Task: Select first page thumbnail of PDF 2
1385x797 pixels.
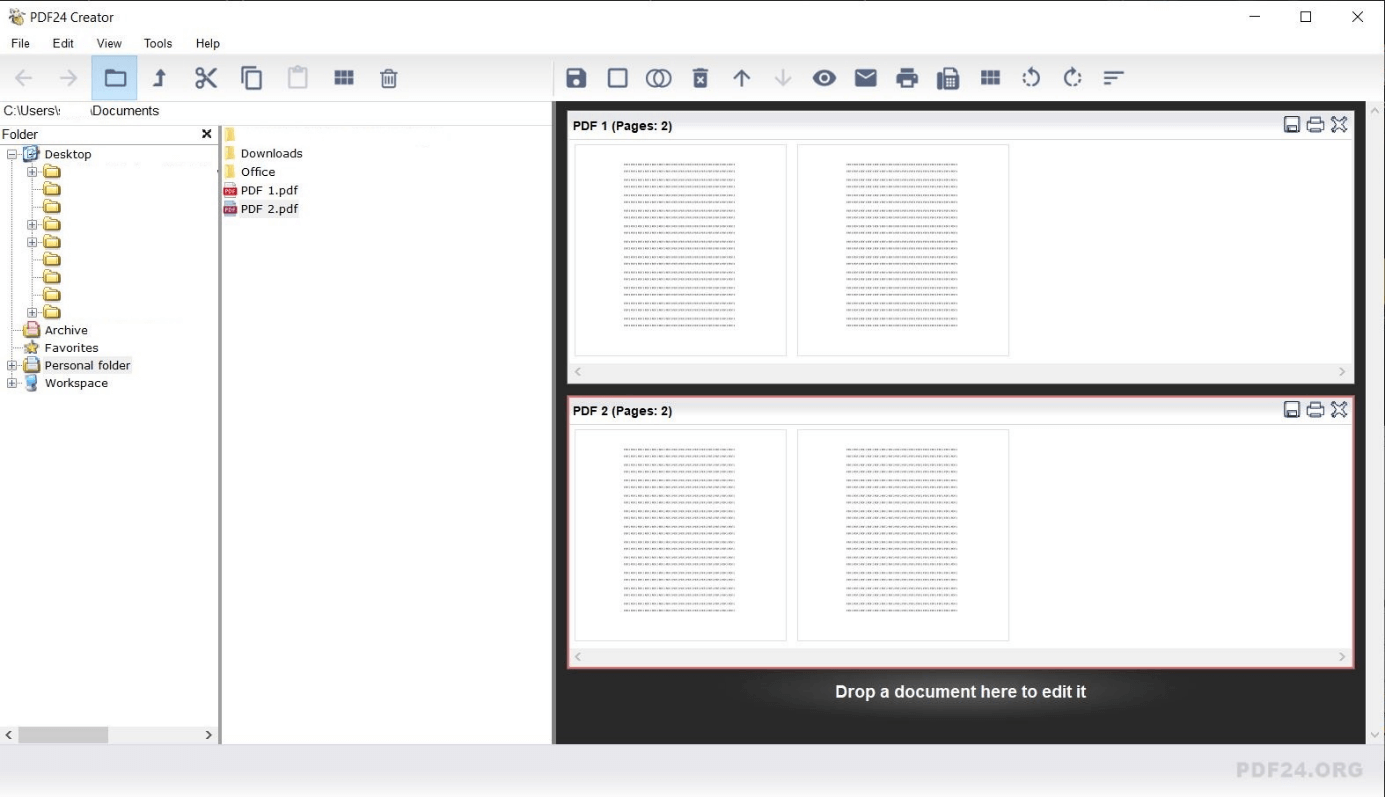Action: tap(680, 535)
